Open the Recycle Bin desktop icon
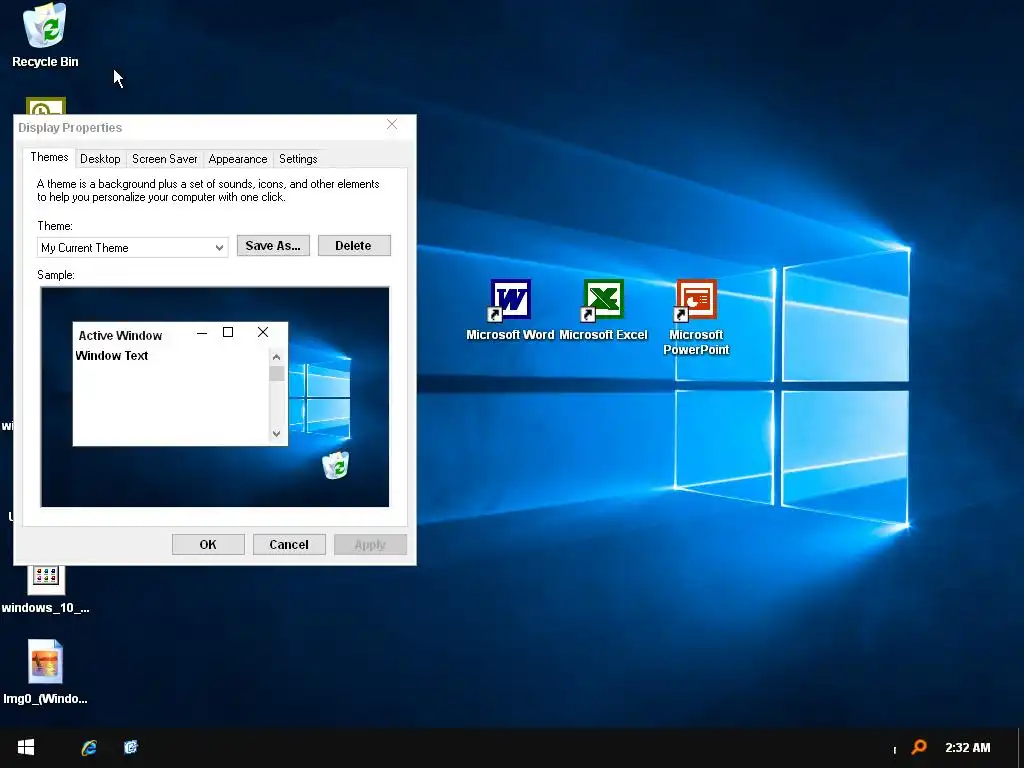 point(45,35)
